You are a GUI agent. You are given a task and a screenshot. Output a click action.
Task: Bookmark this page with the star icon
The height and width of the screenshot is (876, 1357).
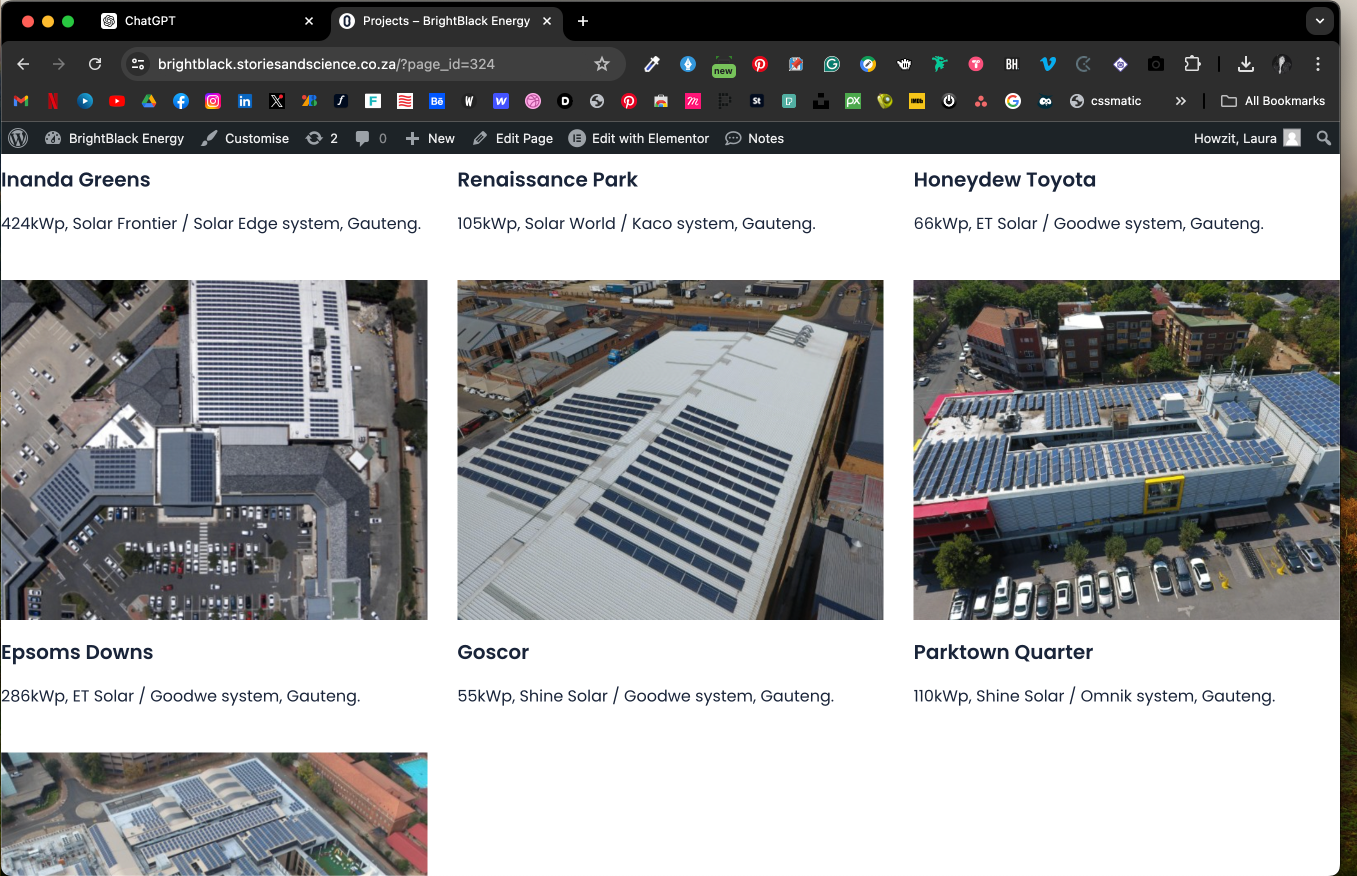tap(601, 64)
